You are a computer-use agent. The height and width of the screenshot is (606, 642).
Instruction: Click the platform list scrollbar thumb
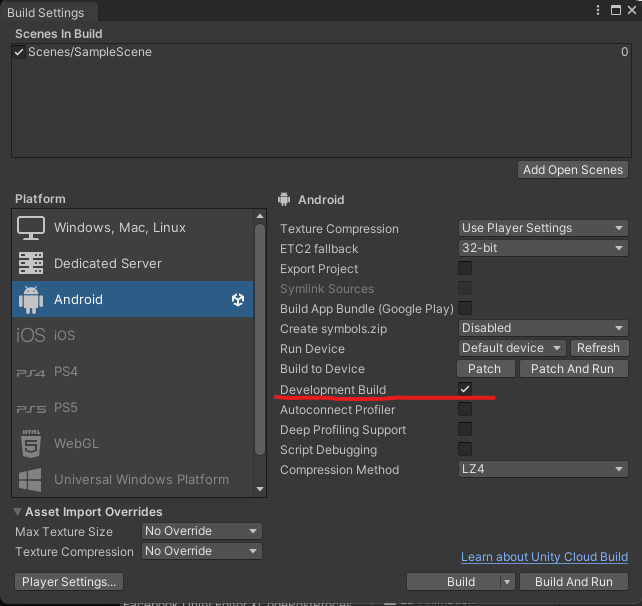click(x=260, y=339)
